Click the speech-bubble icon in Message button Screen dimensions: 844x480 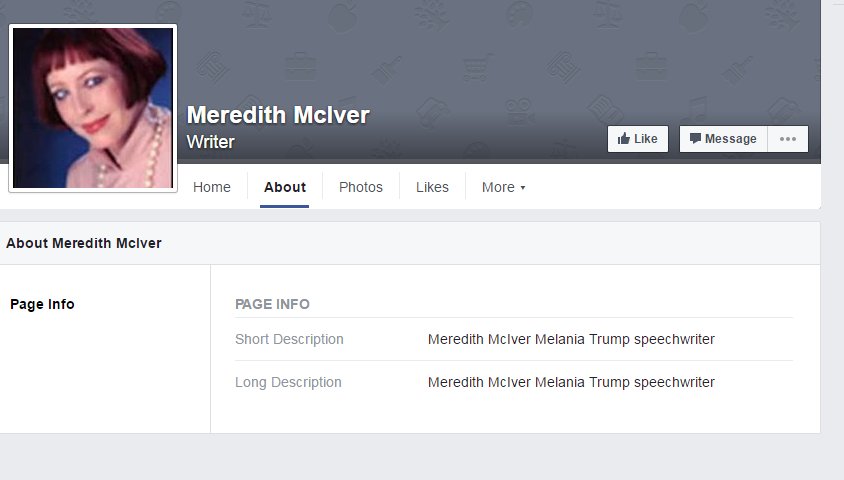coord(695,138)
